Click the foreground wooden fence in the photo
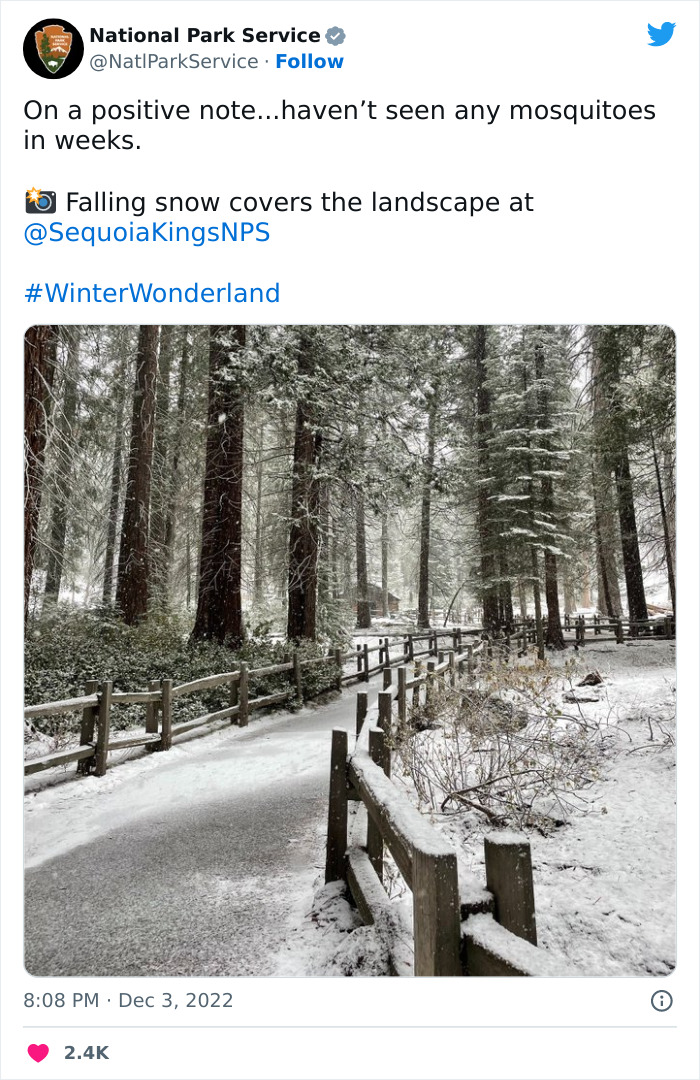700x1080 pixels. click(x=431, y=847)
